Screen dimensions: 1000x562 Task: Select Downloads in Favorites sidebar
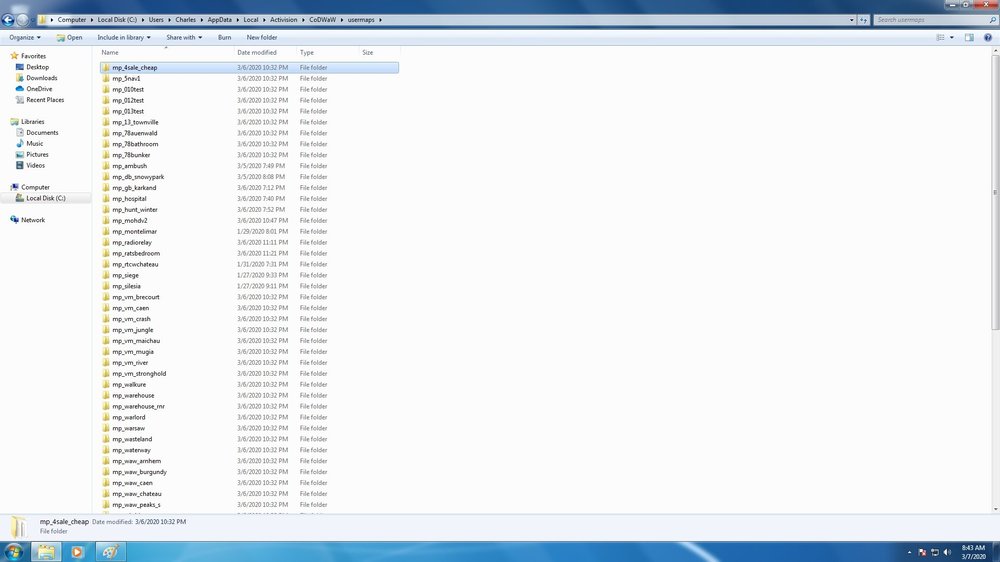coord(41,78)
